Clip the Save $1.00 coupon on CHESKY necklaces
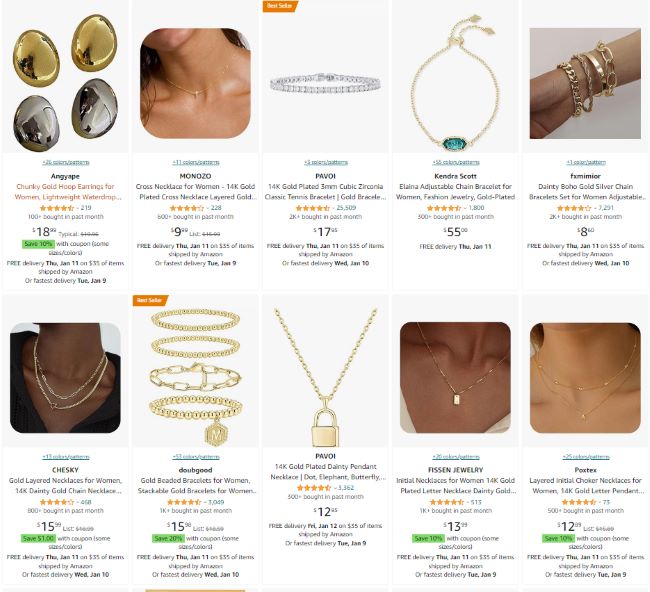This screenshot has height=592, width=650. click(38, 538)
